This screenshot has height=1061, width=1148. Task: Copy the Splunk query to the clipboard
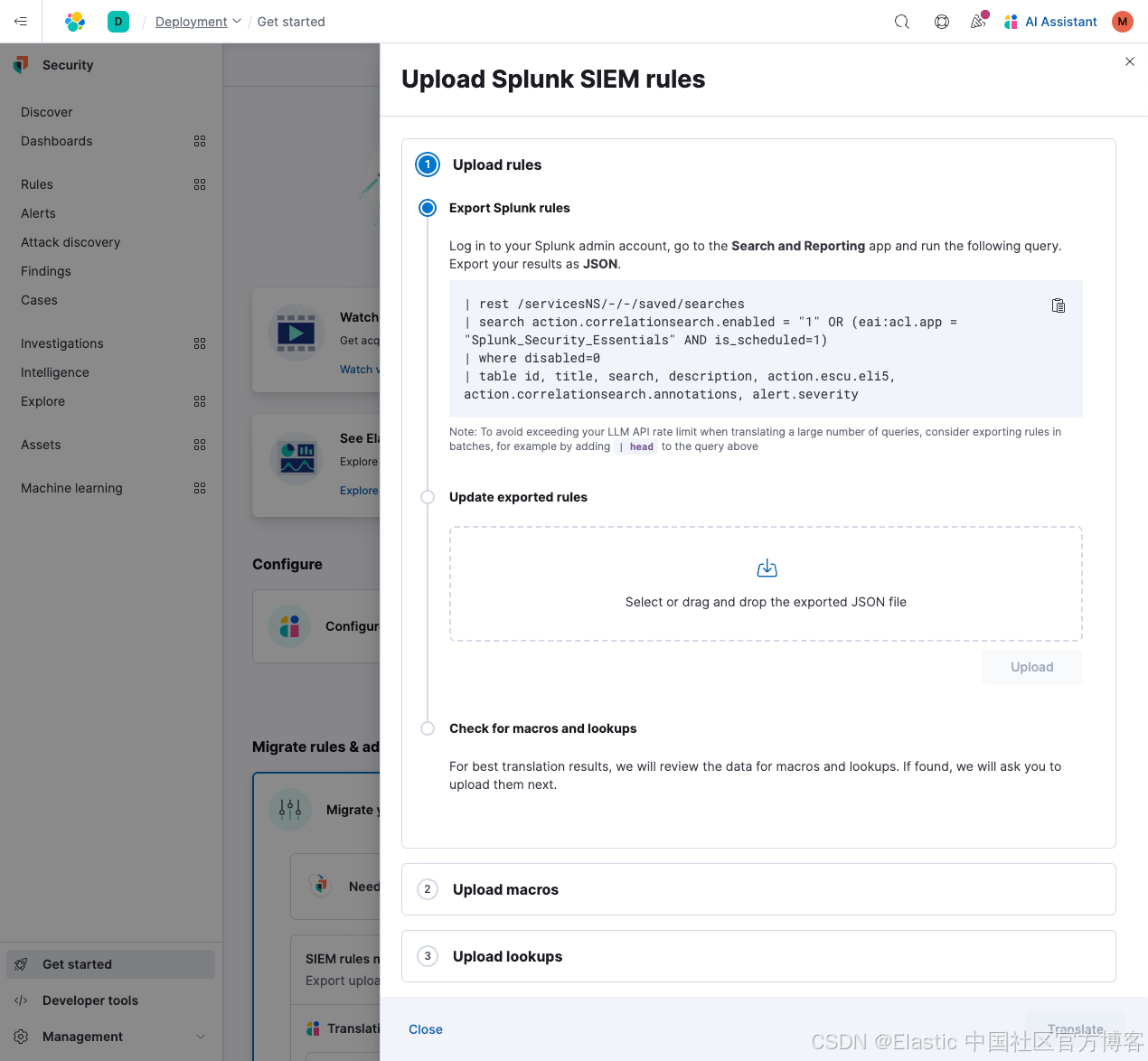[x=1059, y=305]
